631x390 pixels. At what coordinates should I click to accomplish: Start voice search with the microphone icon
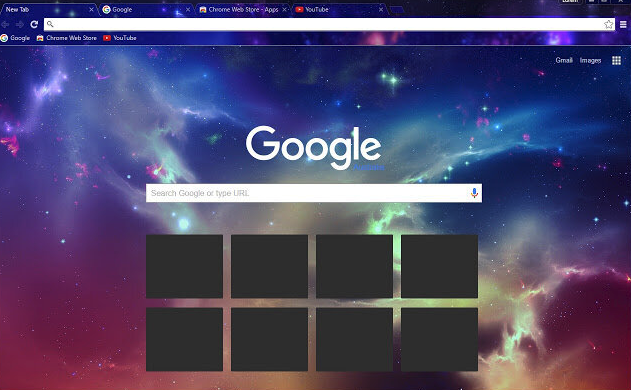click(474, 193)
